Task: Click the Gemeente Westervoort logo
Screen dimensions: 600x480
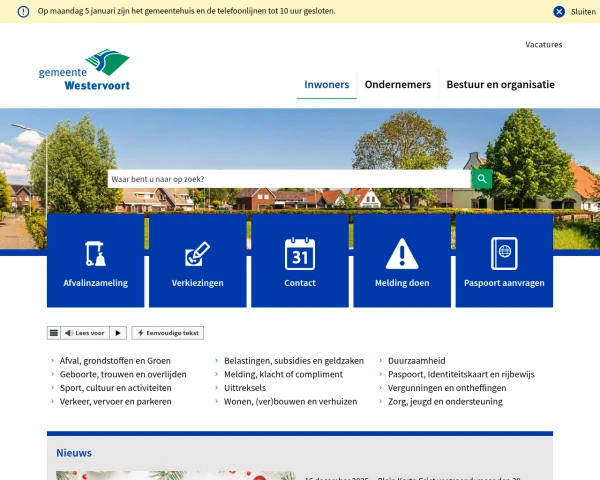Action: click(84, 70)
